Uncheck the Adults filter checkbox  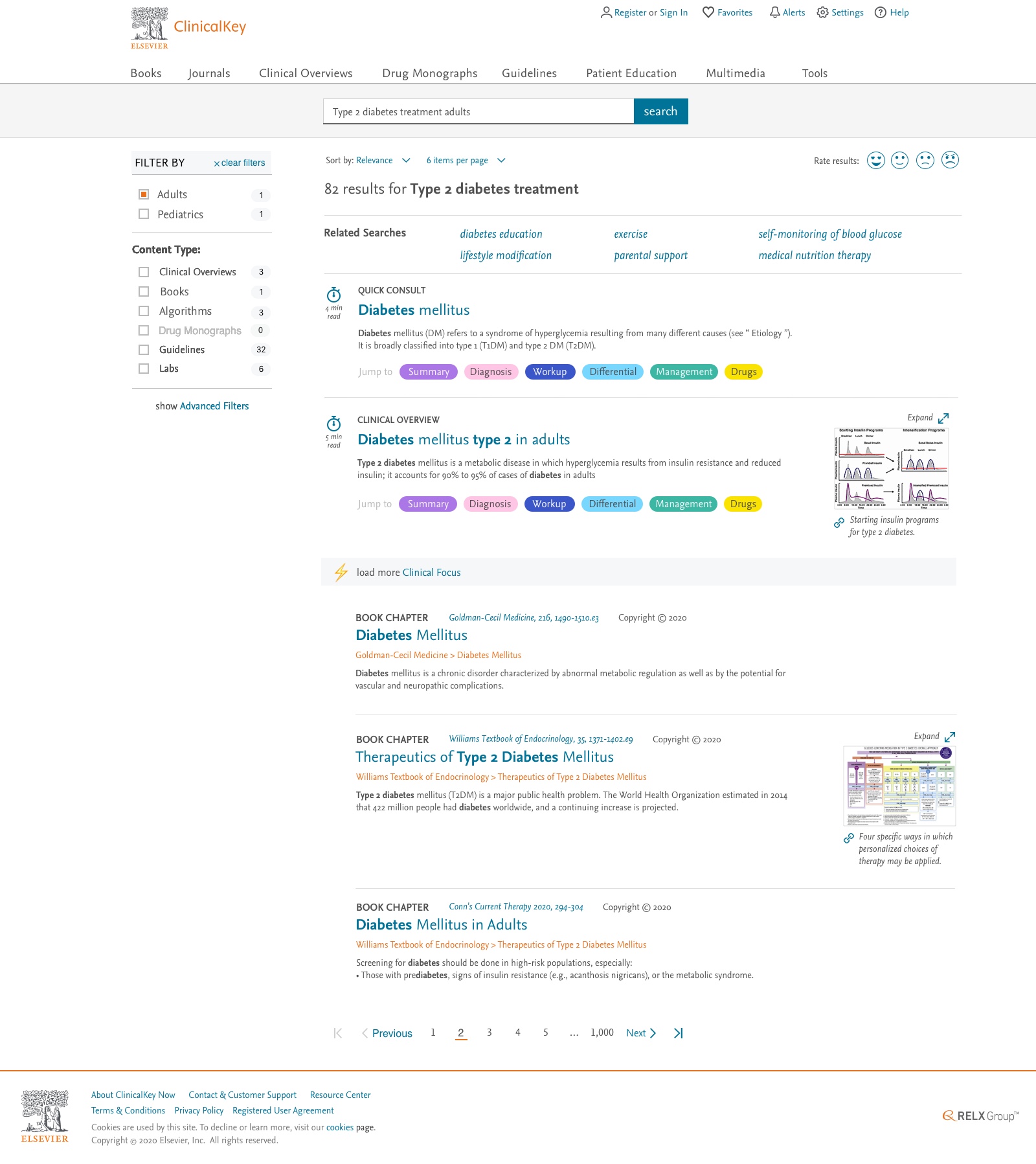coord(144,194)
